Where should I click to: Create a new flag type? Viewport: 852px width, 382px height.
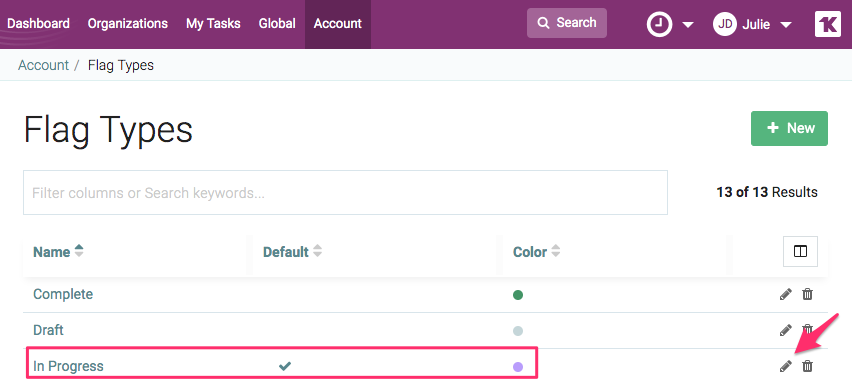click(x=789, y=128)
